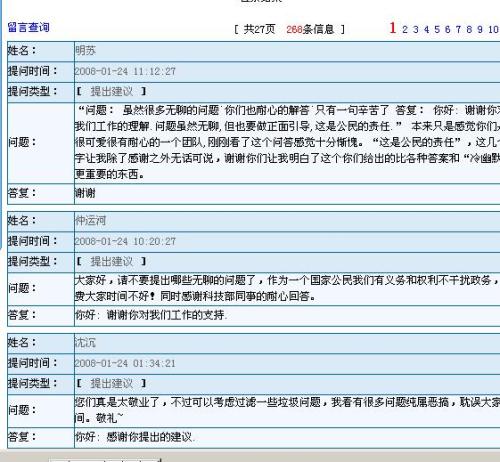This screenshot has width=500, height=462.
Task: Click 明苏's question text about 公民的责任
Action: pos(287,142)
